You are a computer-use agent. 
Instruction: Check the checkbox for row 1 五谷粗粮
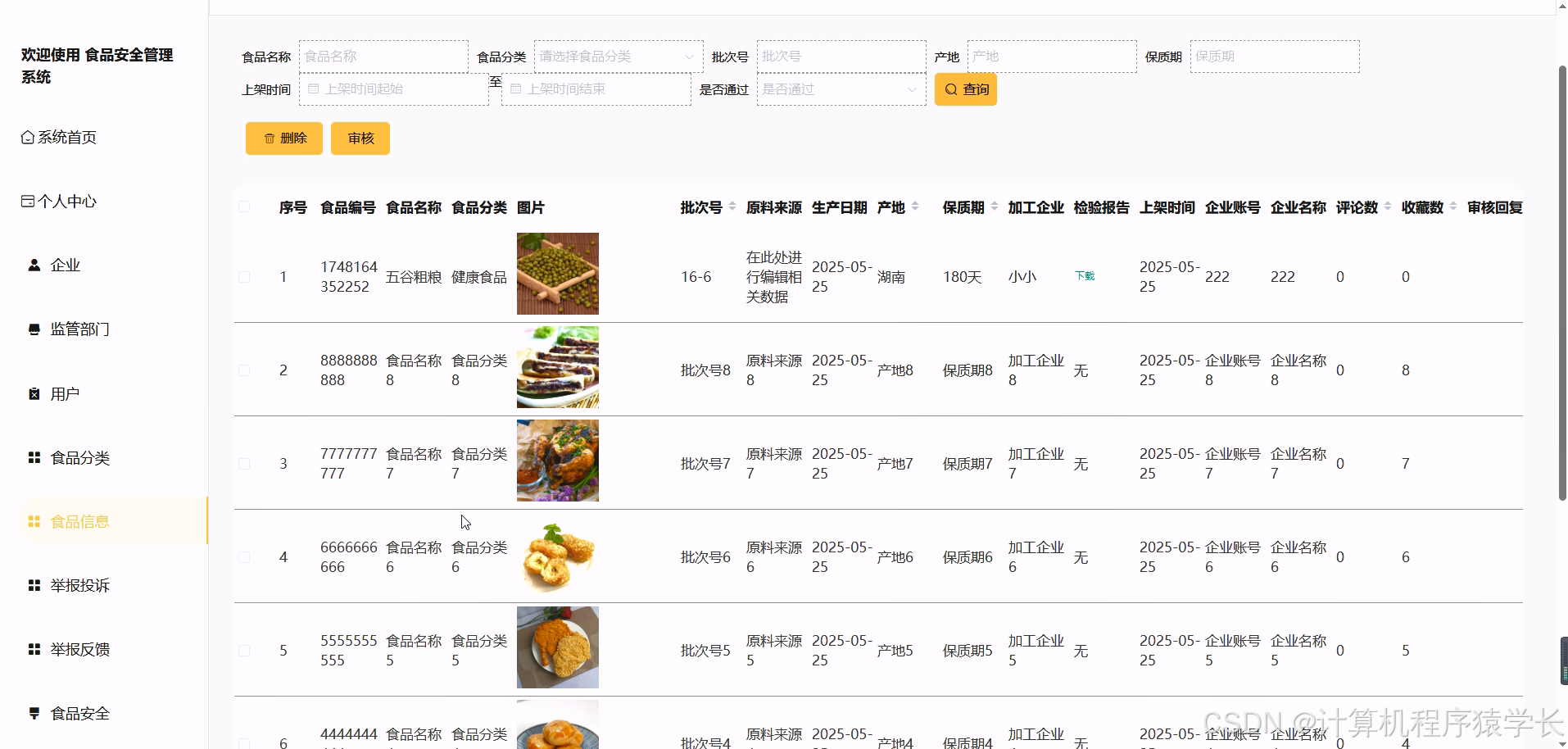point(243,276)
